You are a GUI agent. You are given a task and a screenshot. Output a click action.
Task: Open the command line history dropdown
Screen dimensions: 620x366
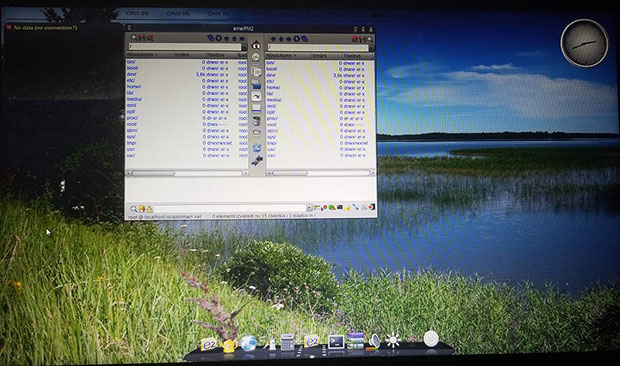click(x=309, y=208)
